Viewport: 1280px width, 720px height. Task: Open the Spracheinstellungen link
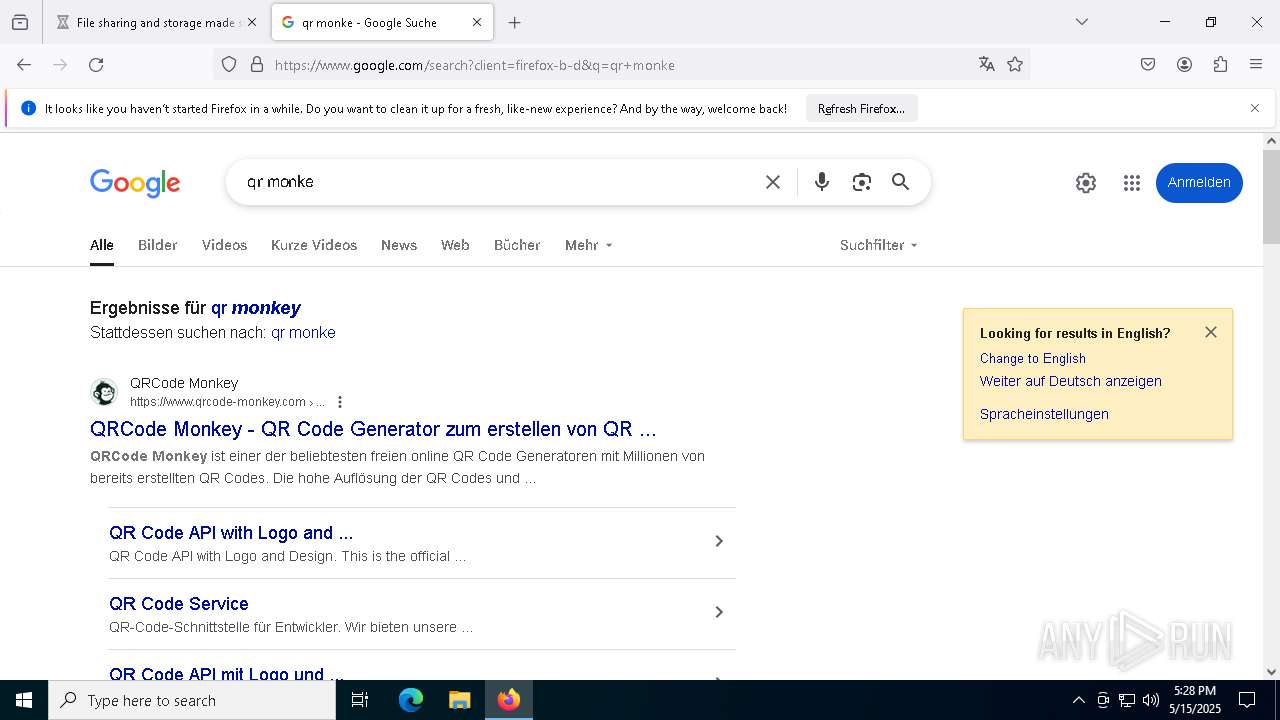point(1044,414)
